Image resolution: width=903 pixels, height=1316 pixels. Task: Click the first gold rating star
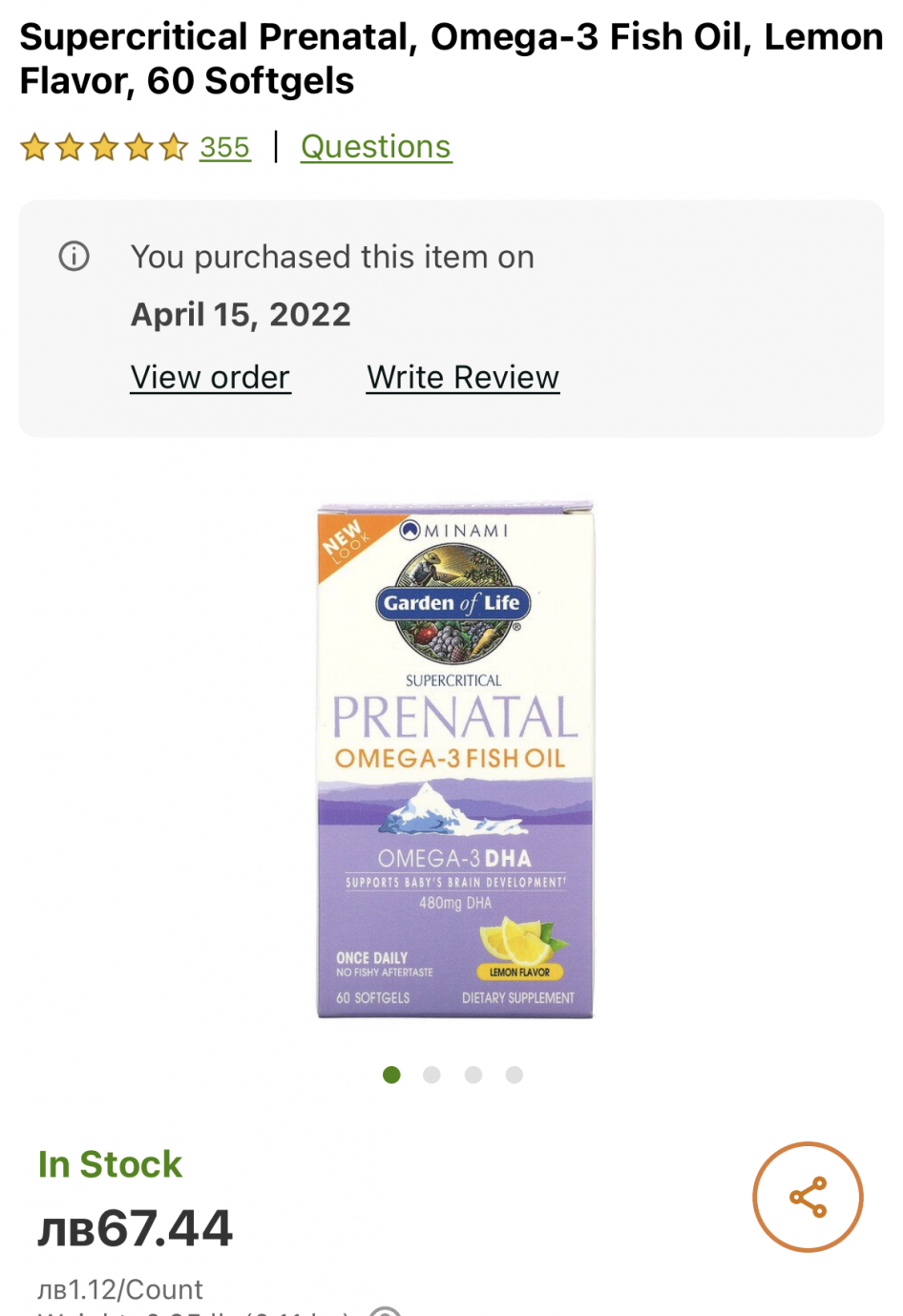[34, 148]
